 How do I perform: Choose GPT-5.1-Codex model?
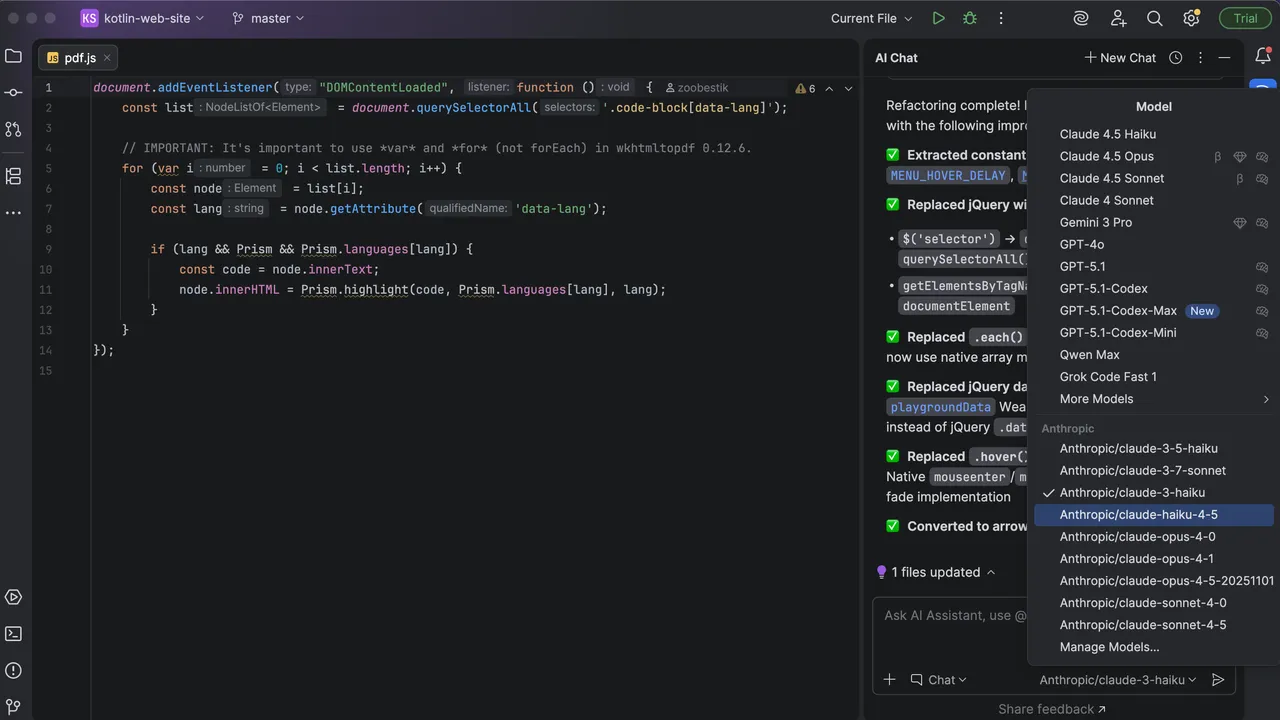[x=1154, y=289]
